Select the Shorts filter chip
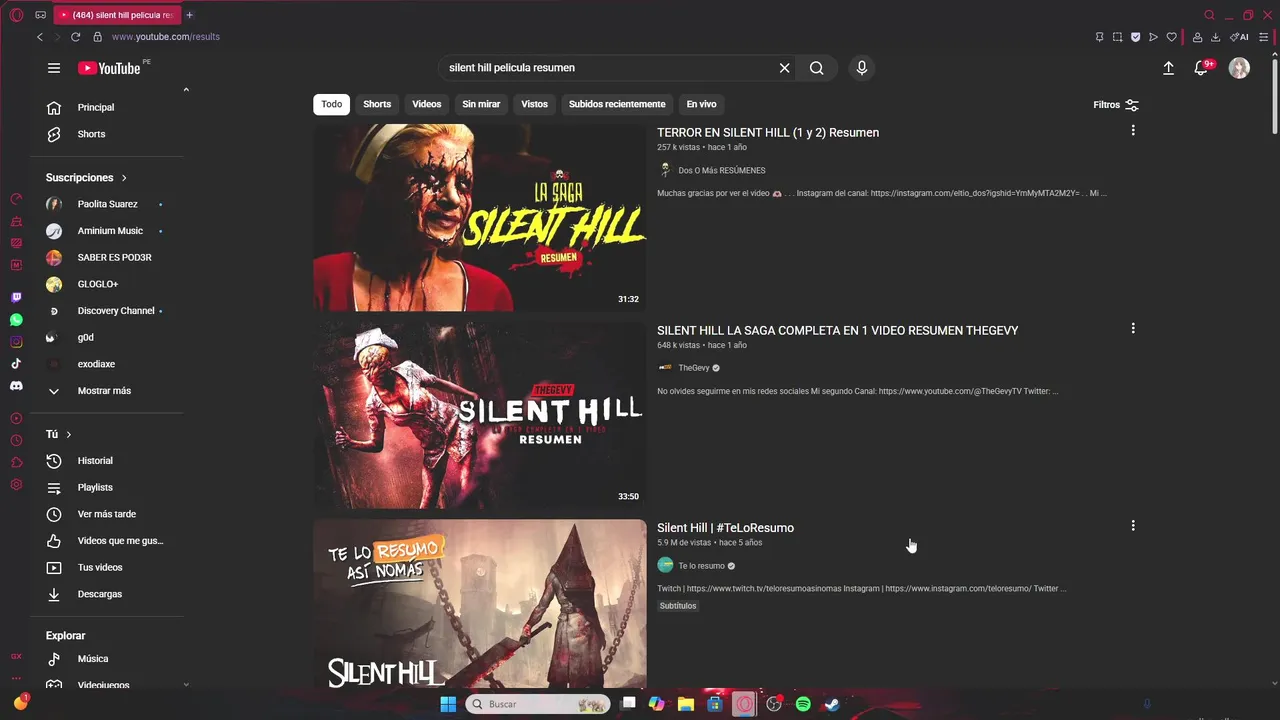Viewport: 1280px width, 720px height. click(x=377, y=104)
